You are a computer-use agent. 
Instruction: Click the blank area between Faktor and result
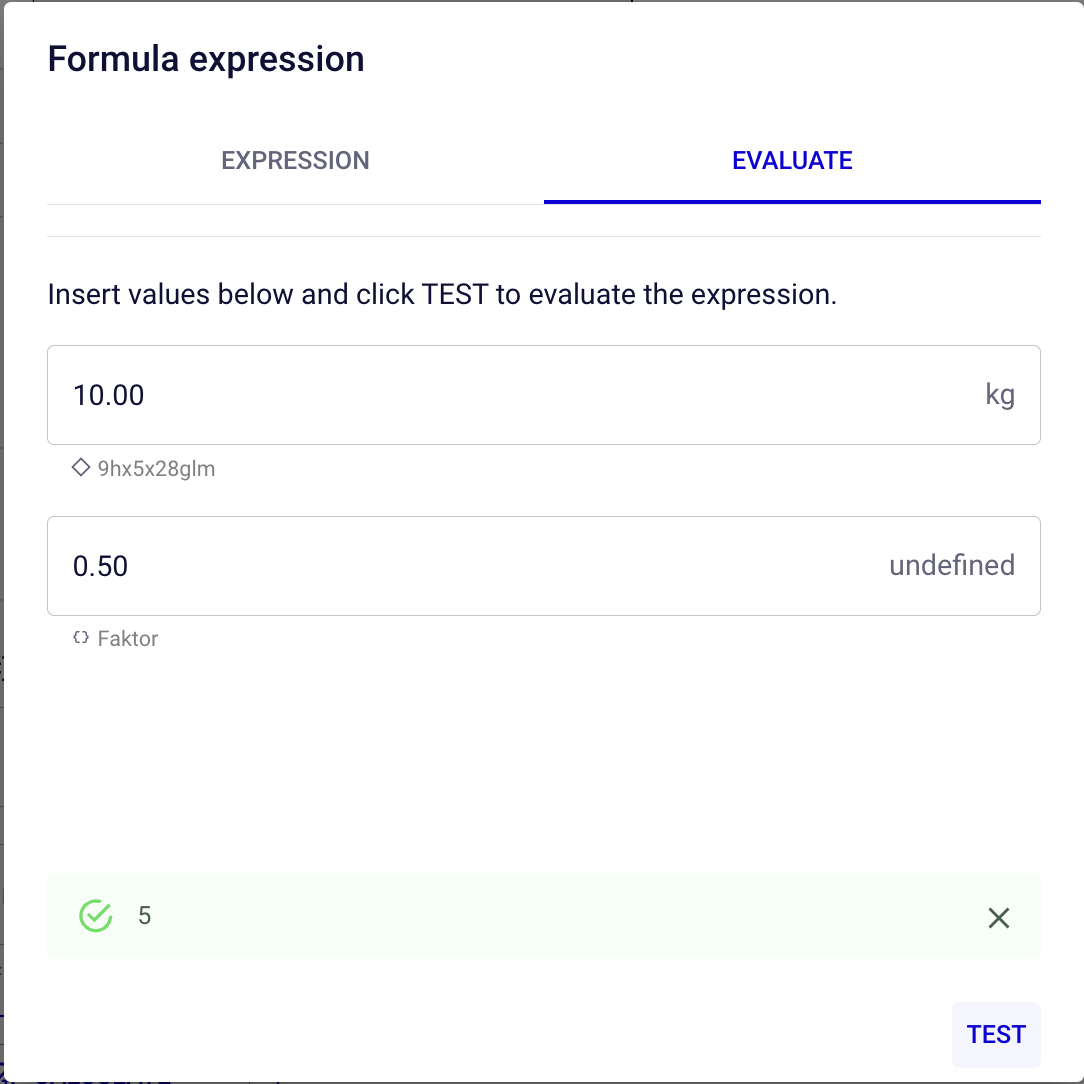click(x=543, y=760)
